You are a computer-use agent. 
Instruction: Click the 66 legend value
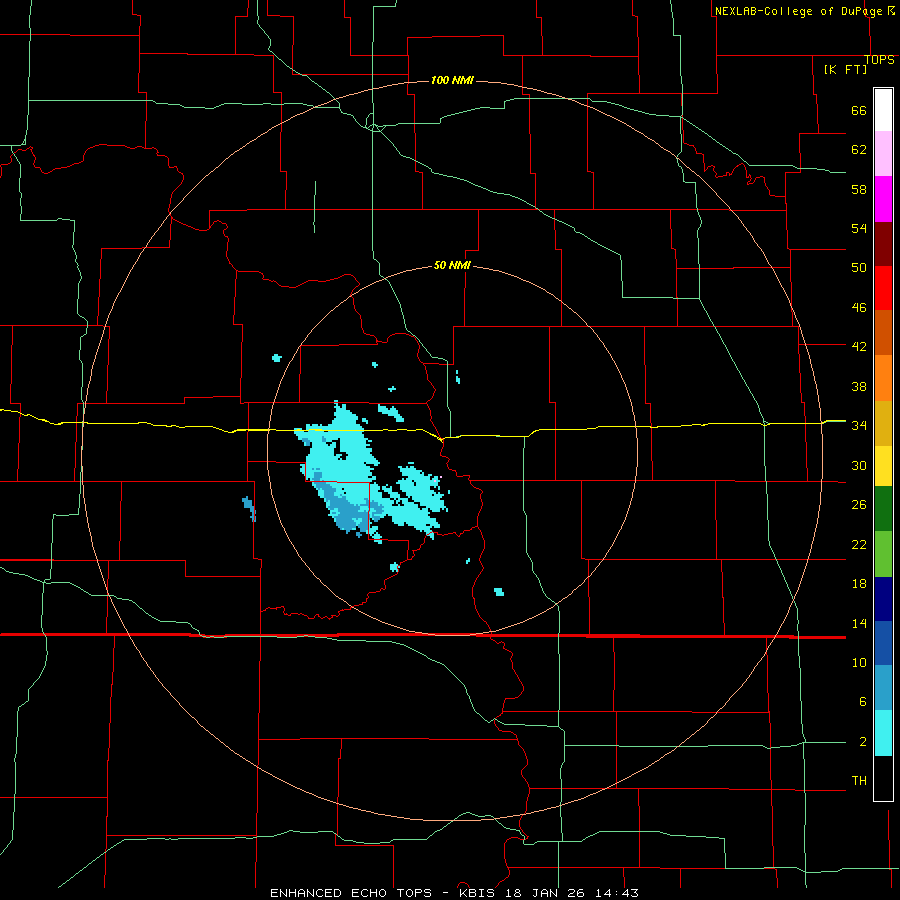point(859,110)
